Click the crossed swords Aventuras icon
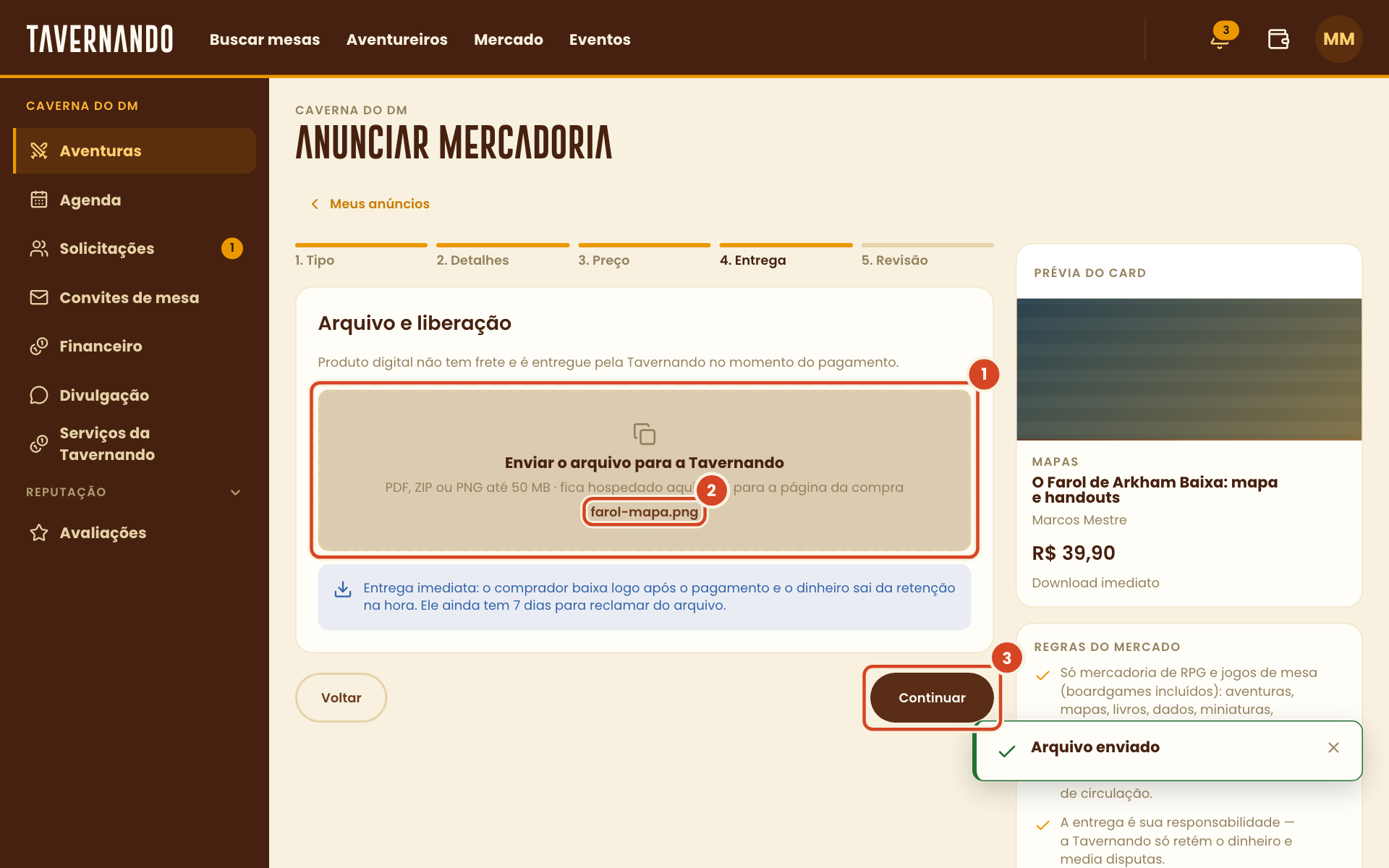Screen dimensions: 1389x868 [39, 150]
